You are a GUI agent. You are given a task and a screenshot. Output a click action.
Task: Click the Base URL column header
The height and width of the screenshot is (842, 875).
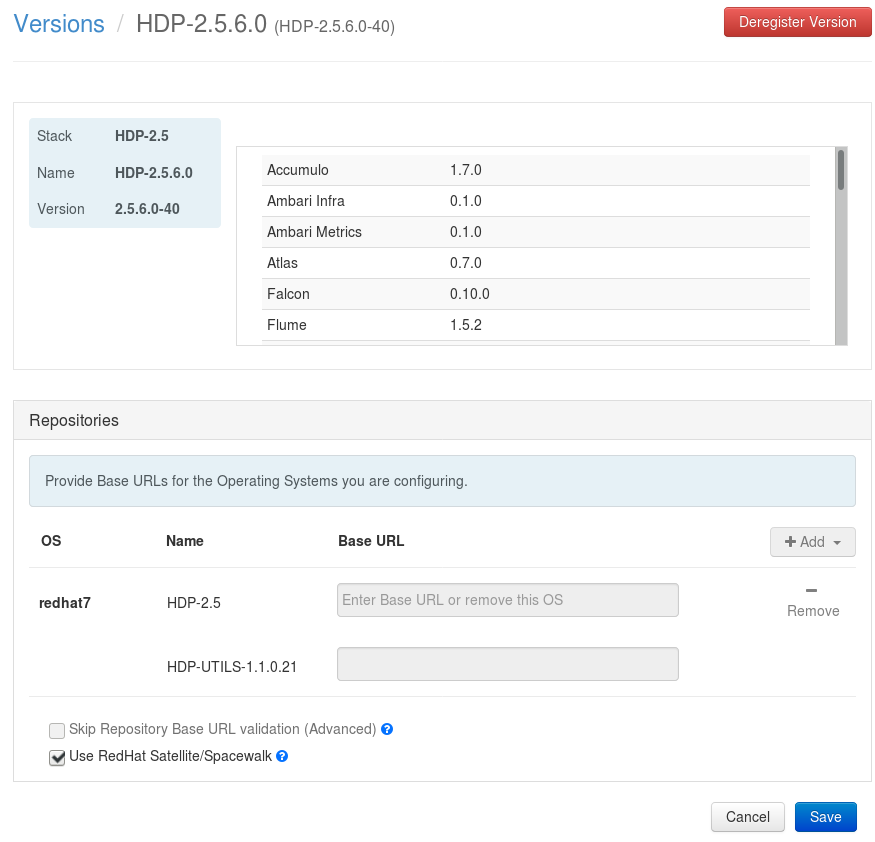coord(371,541)
